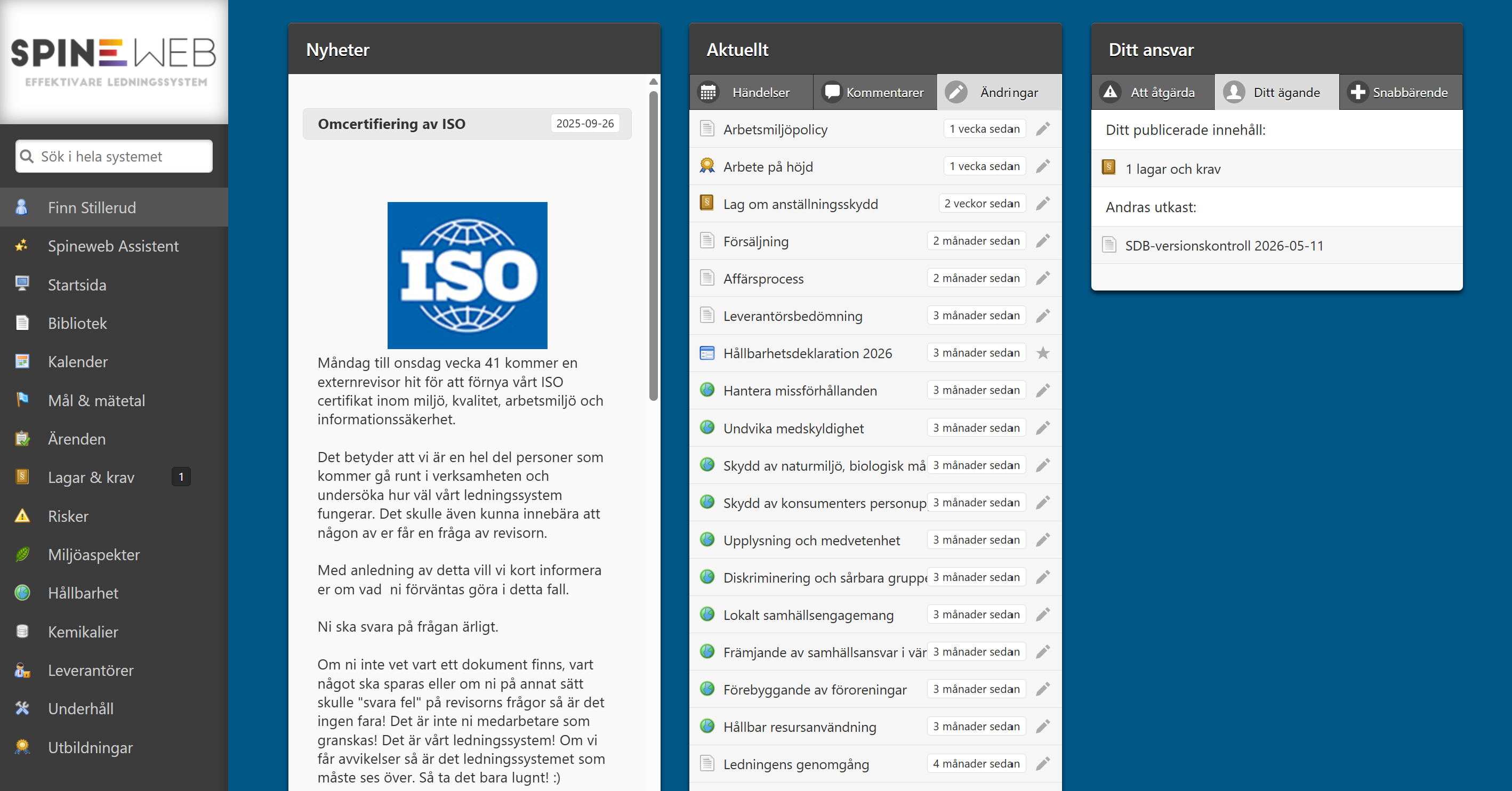
Task: Open Skydd av naturmiljö, biologisk row
Action: pyautogui.click(x=875, y=465)
